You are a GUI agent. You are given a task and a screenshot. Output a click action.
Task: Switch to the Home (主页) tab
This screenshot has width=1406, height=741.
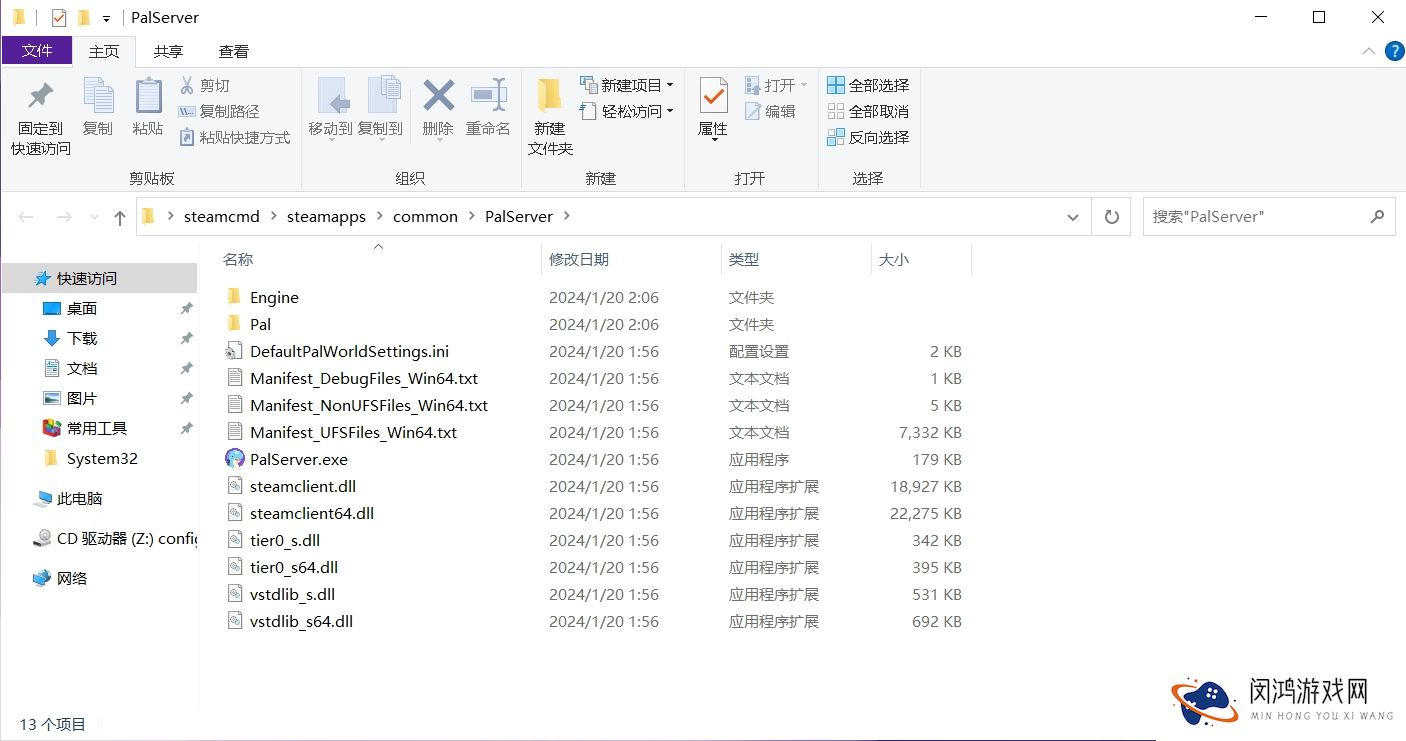(x=104, y=51)
